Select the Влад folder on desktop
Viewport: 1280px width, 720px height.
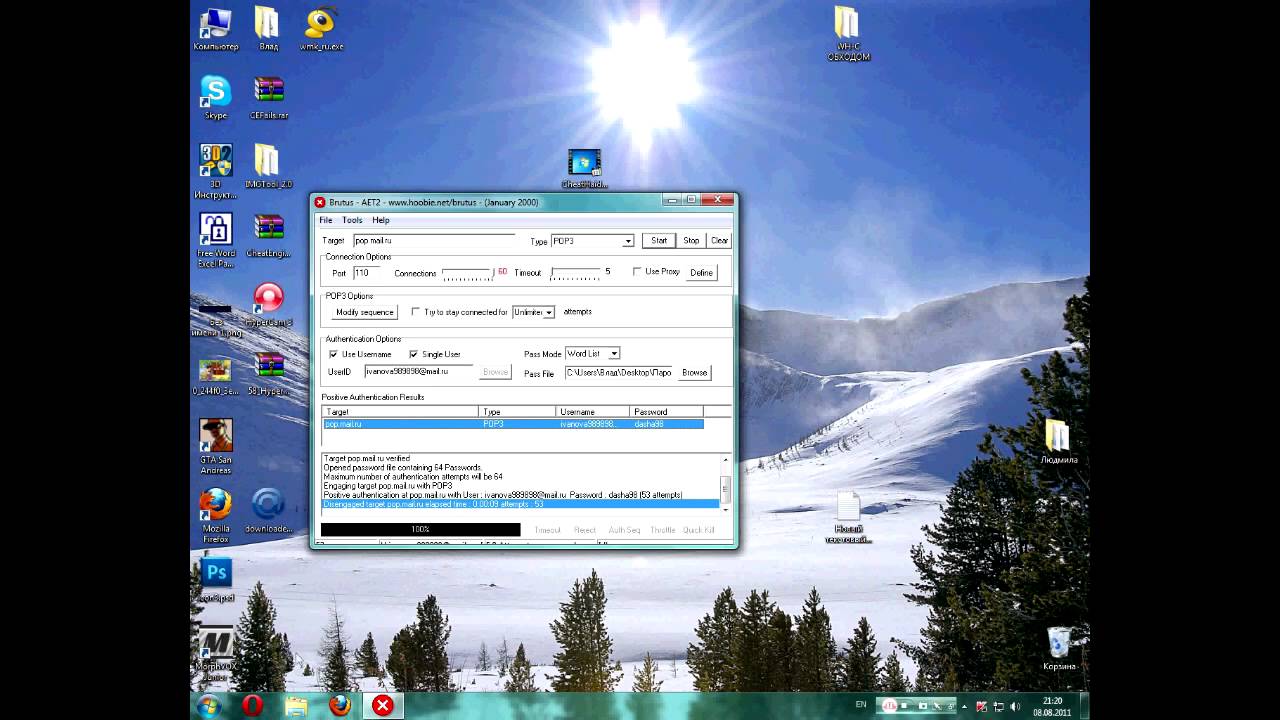coord(267,29)
